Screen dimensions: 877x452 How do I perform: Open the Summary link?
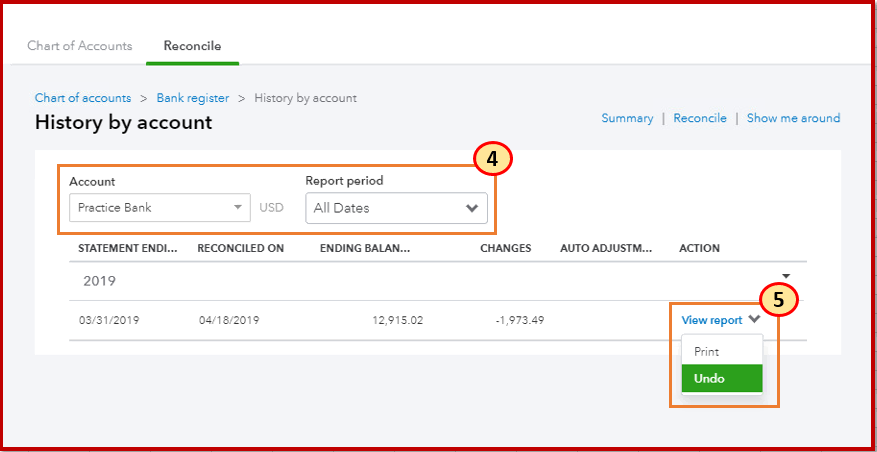coord(627,118)
